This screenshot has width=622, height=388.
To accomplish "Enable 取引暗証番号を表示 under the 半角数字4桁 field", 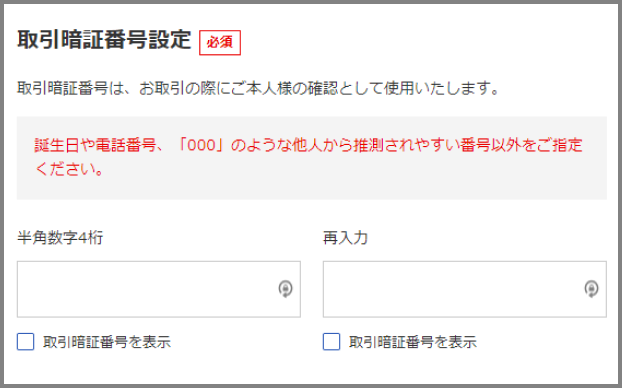I will click(x=25, y=342).
